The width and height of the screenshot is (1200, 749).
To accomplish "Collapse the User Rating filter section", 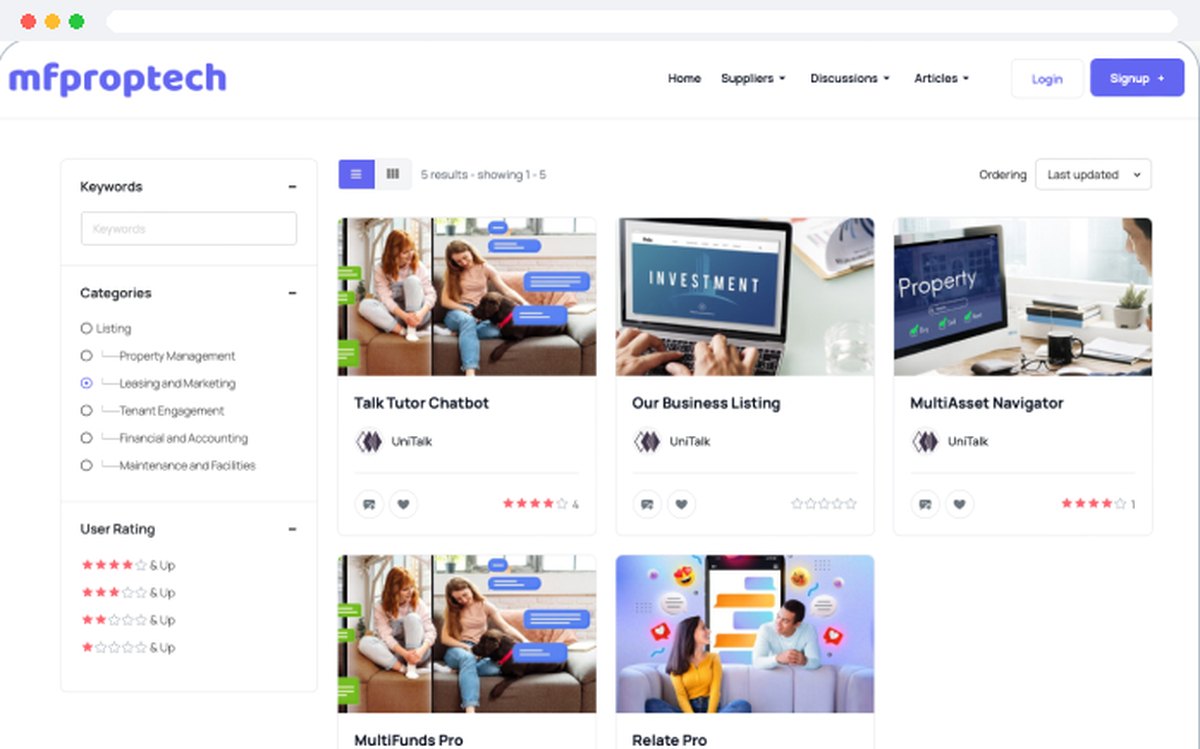I will click(292, 529).
